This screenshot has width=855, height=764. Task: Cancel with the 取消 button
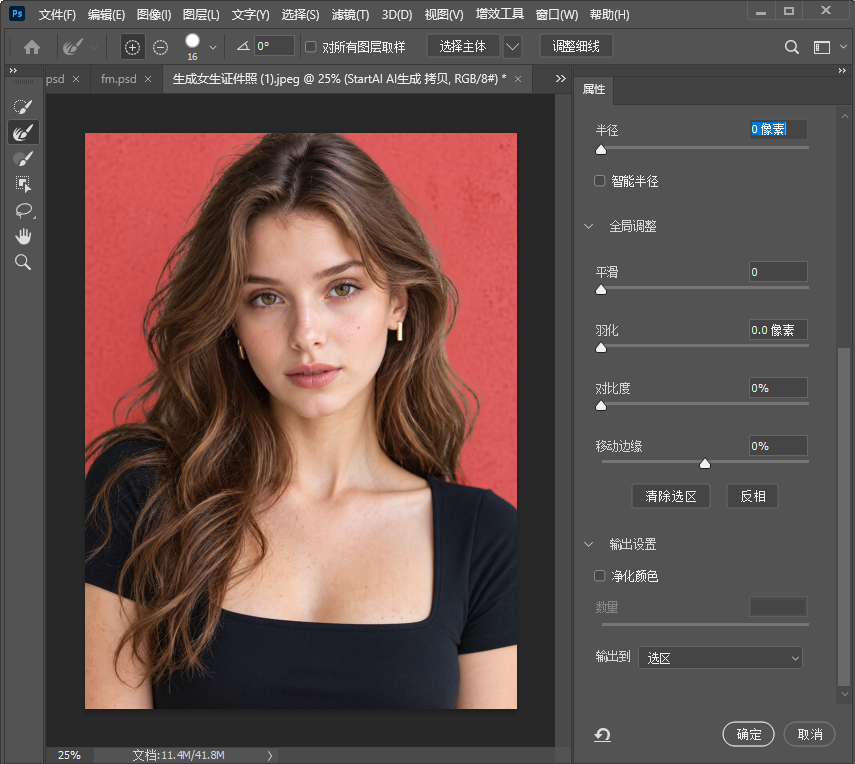click(810, 734)
